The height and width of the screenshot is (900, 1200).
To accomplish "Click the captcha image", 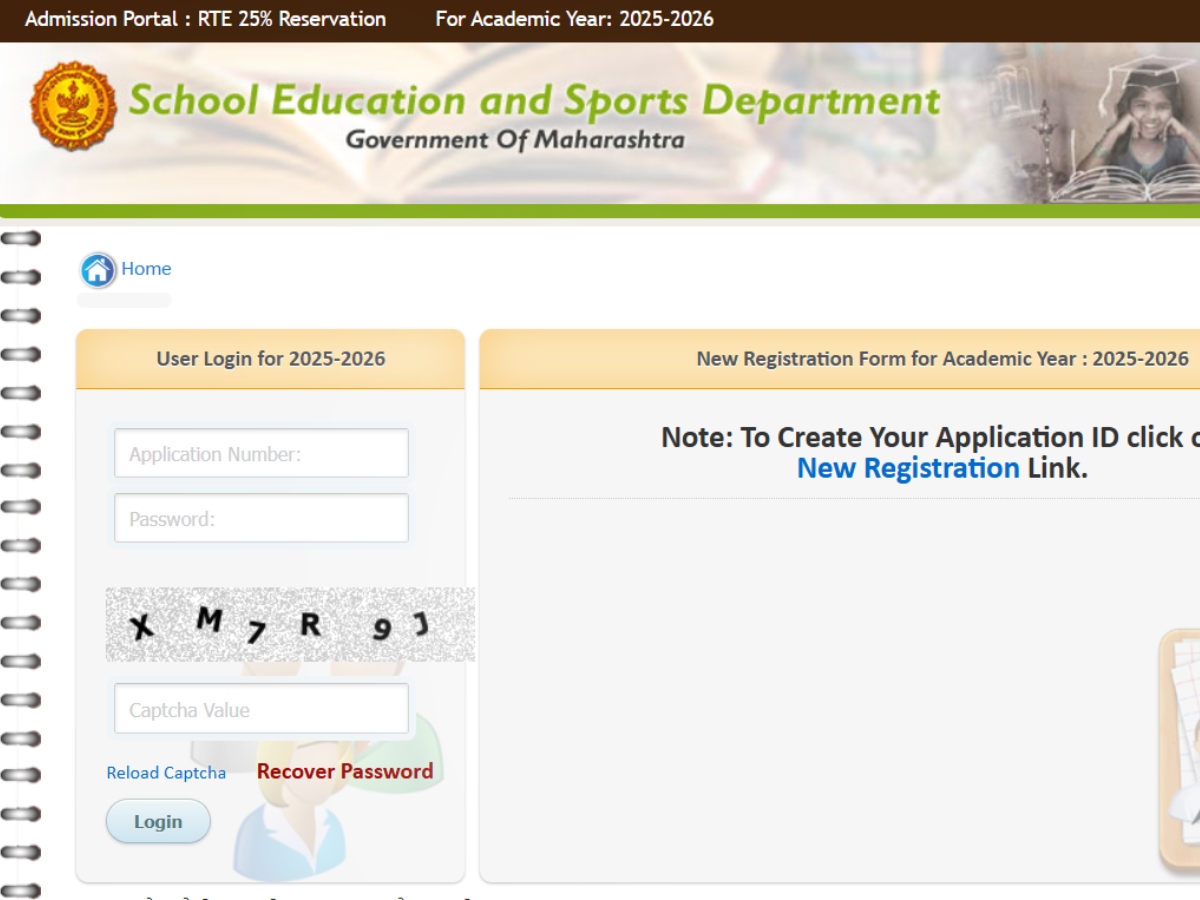I will click(290, 625).
